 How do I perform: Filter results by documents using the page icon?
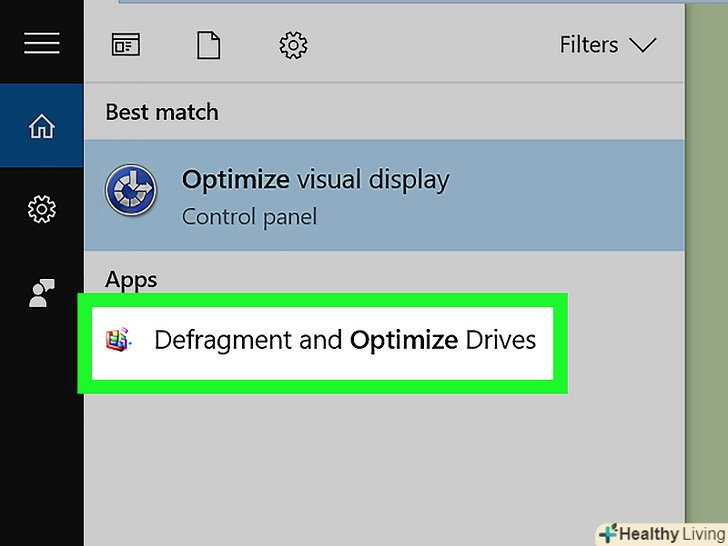[209, 44]
